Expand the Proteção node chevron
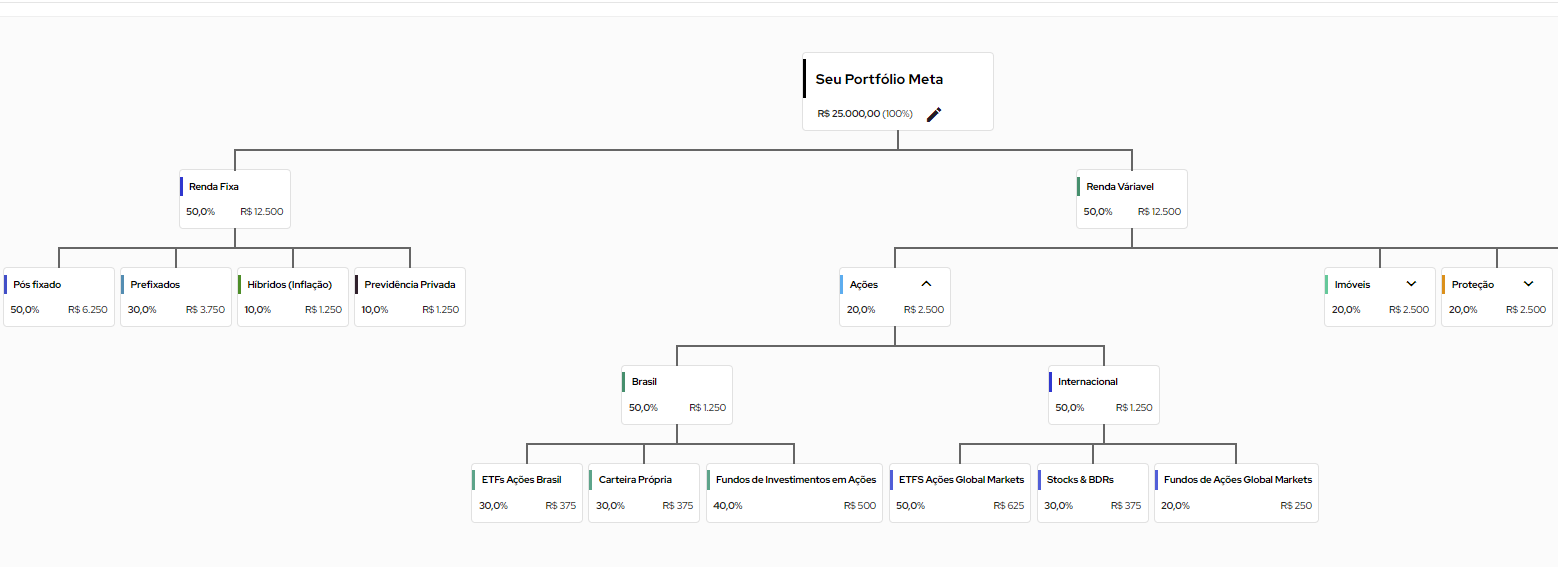 pos(1528,284)
